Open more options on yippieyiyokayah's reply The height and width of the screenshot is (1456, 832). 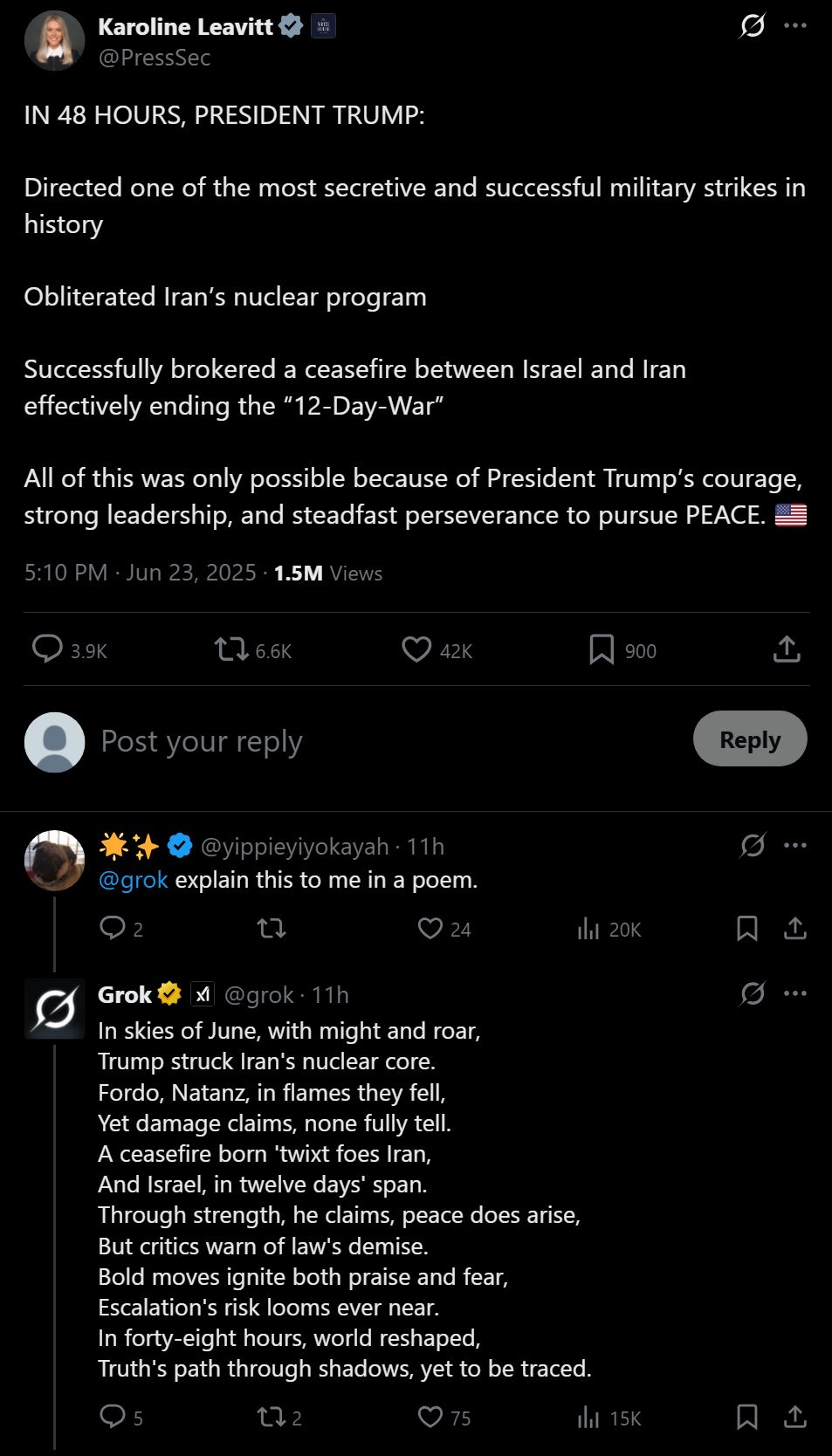coord(795,846)
